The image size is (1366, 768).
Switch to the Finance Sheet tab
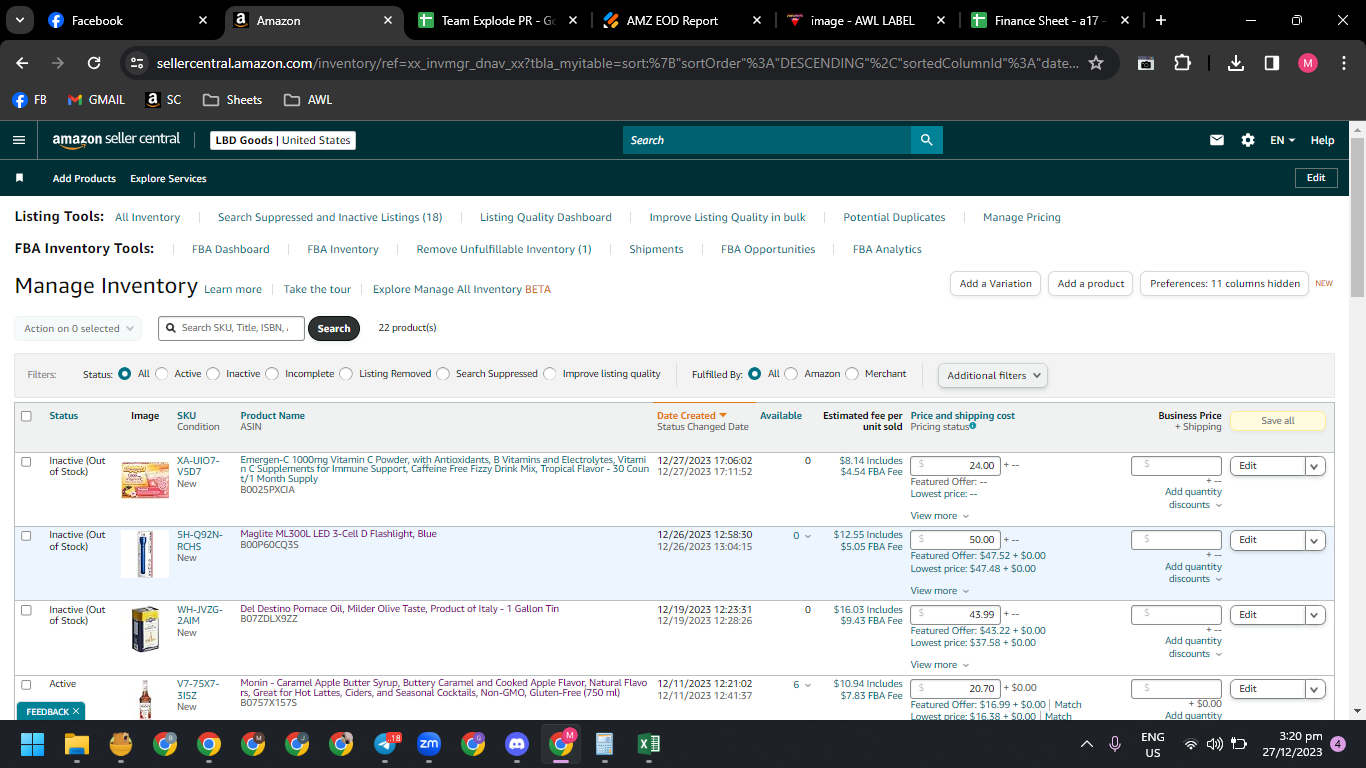point(1050,20)
